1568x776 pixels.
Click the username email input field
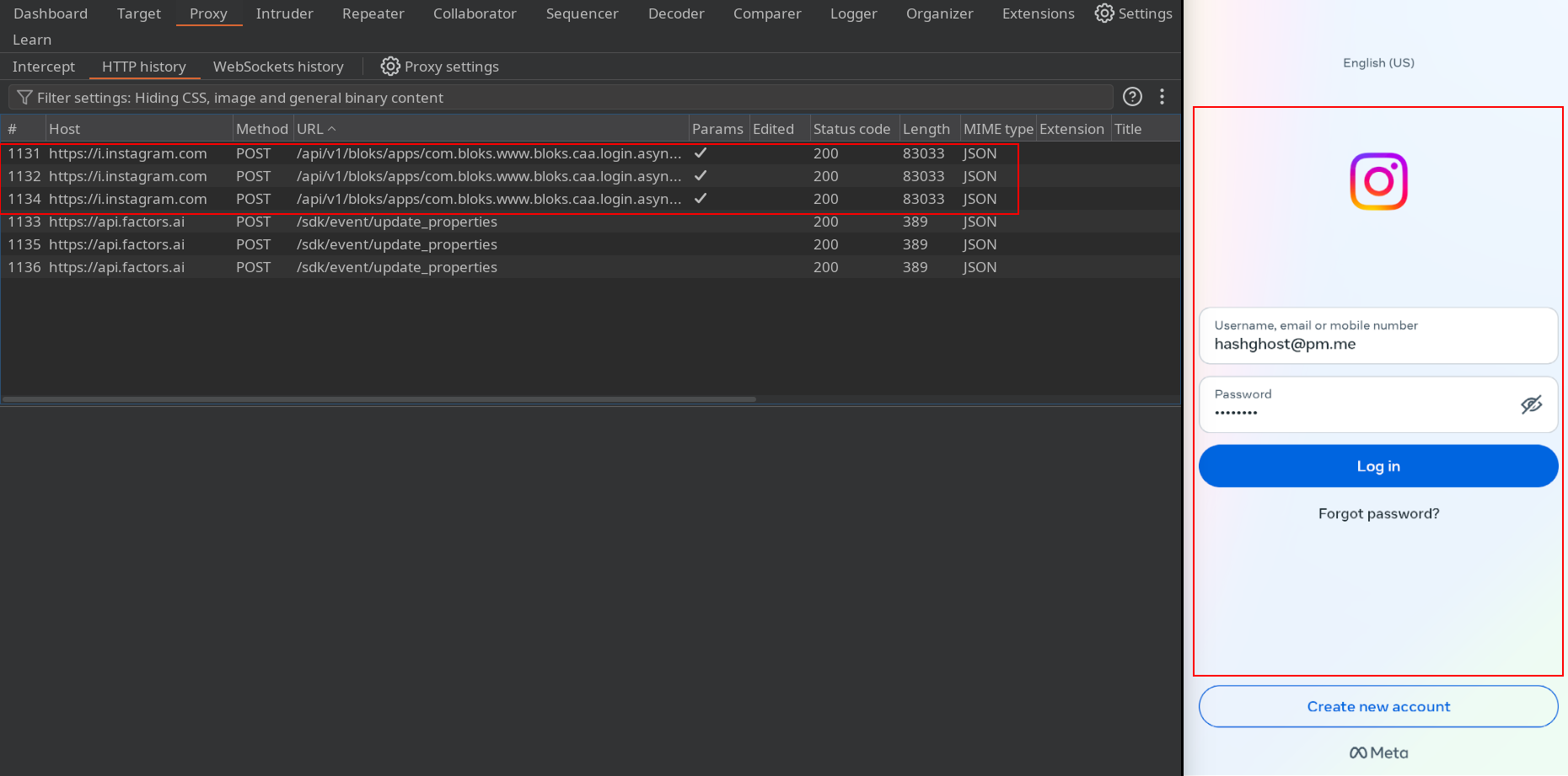(x=1378, y=336)
